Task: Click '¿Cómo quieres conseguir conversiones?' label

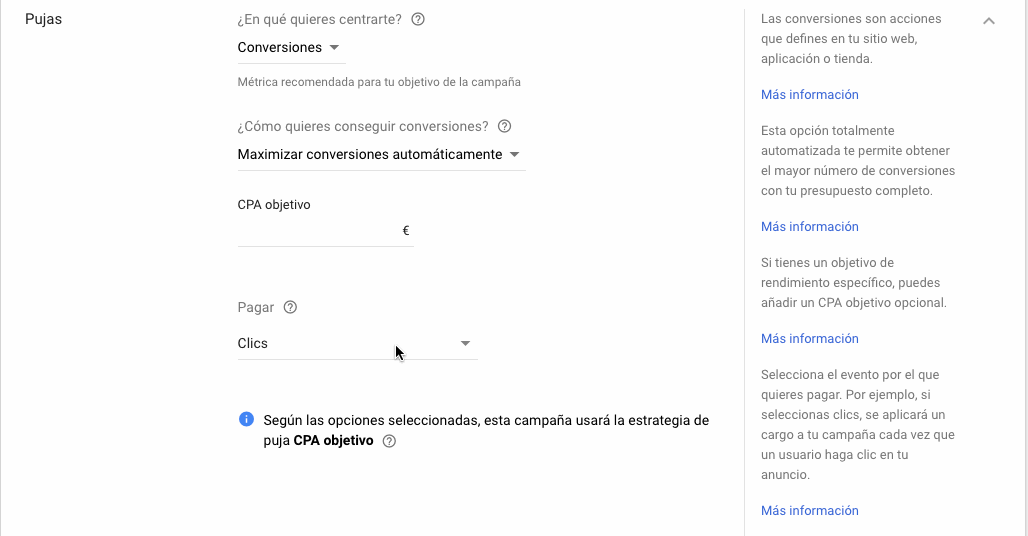Action: tap(363, 126)
